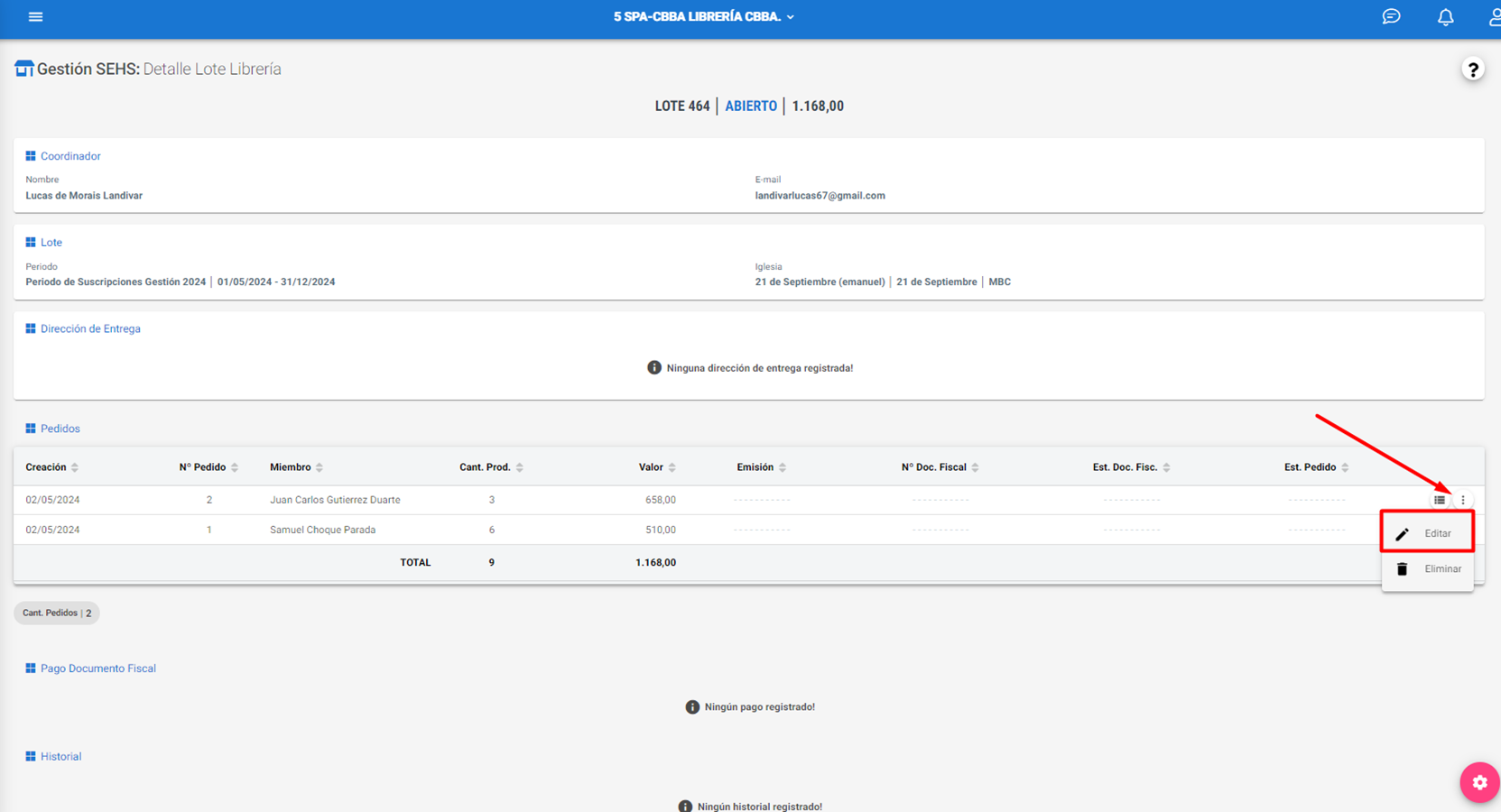Click the 21 de Septiembre (emanuel) church text
The width and height of the screenshot is (1501, 812).
pos(820,282)
